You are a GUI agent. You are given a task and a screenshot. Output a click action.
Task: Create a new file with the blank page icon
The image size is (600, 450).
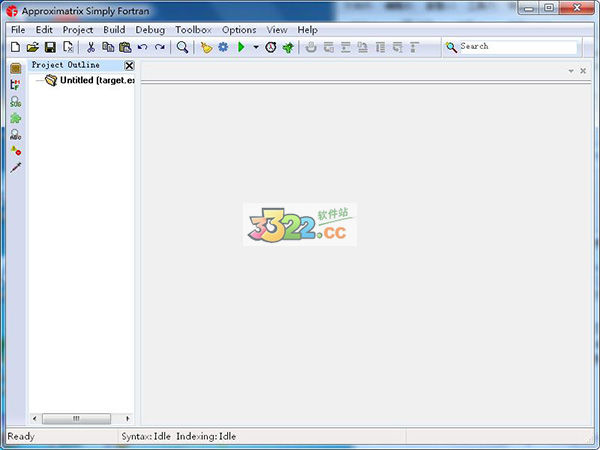pyautogui.click(x=15, y=47)
